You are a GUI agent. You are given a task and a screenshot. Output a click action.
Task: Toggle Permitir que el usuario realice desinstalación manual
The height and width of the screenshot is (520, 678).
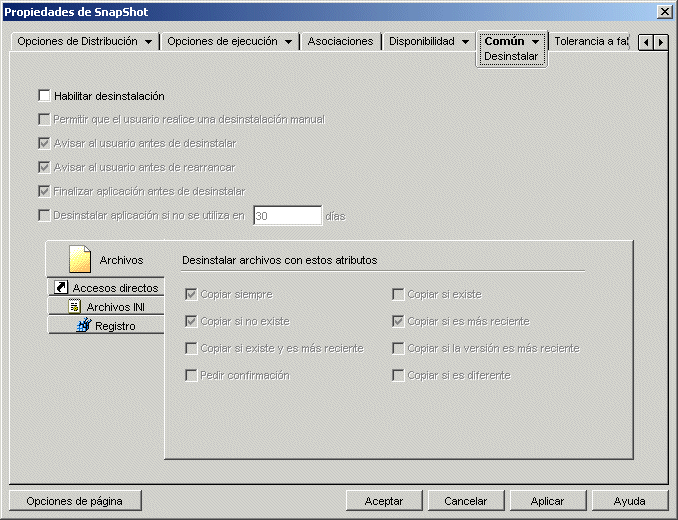pos(44,119)
